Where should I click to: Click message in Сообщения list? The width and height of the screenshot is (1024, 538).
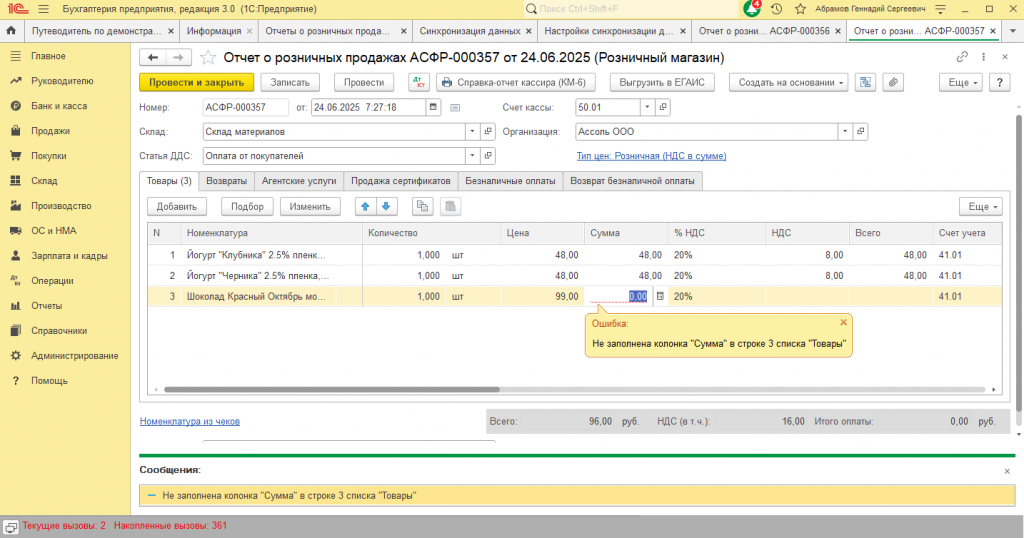pyautogui.click(x=577, y=496)
